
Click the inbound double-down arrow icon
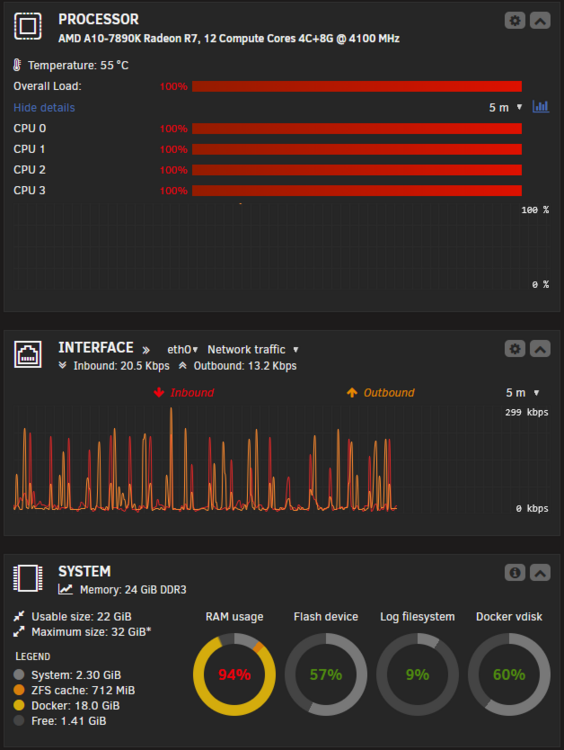62,365
